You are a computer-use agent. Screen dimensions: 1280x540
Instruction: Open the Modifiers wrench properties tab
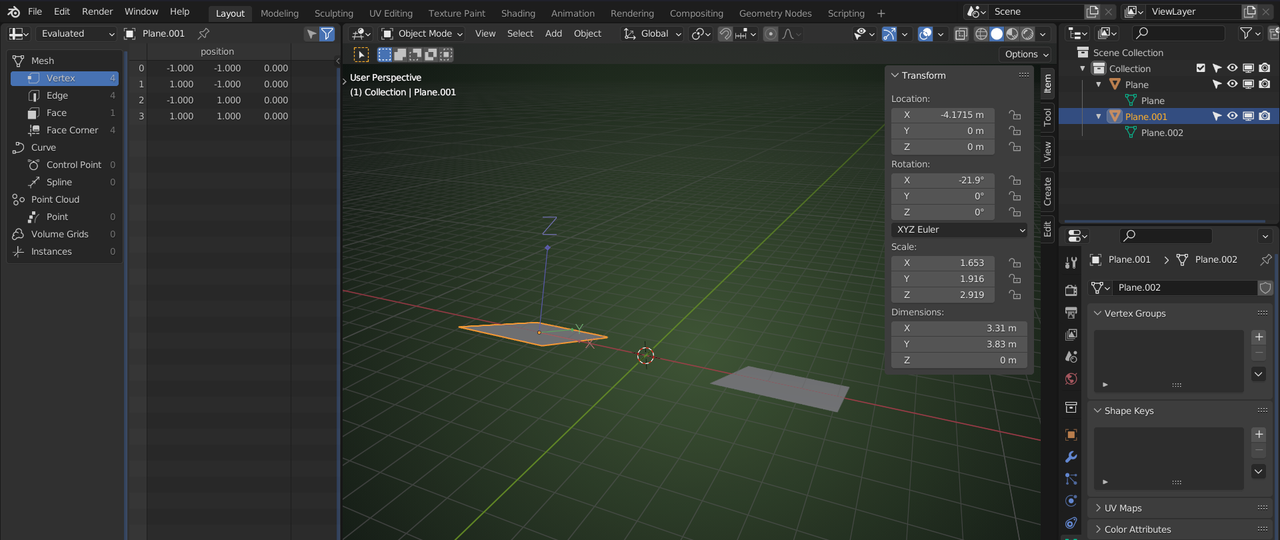pyautogui.click(x=1071, y=457)
